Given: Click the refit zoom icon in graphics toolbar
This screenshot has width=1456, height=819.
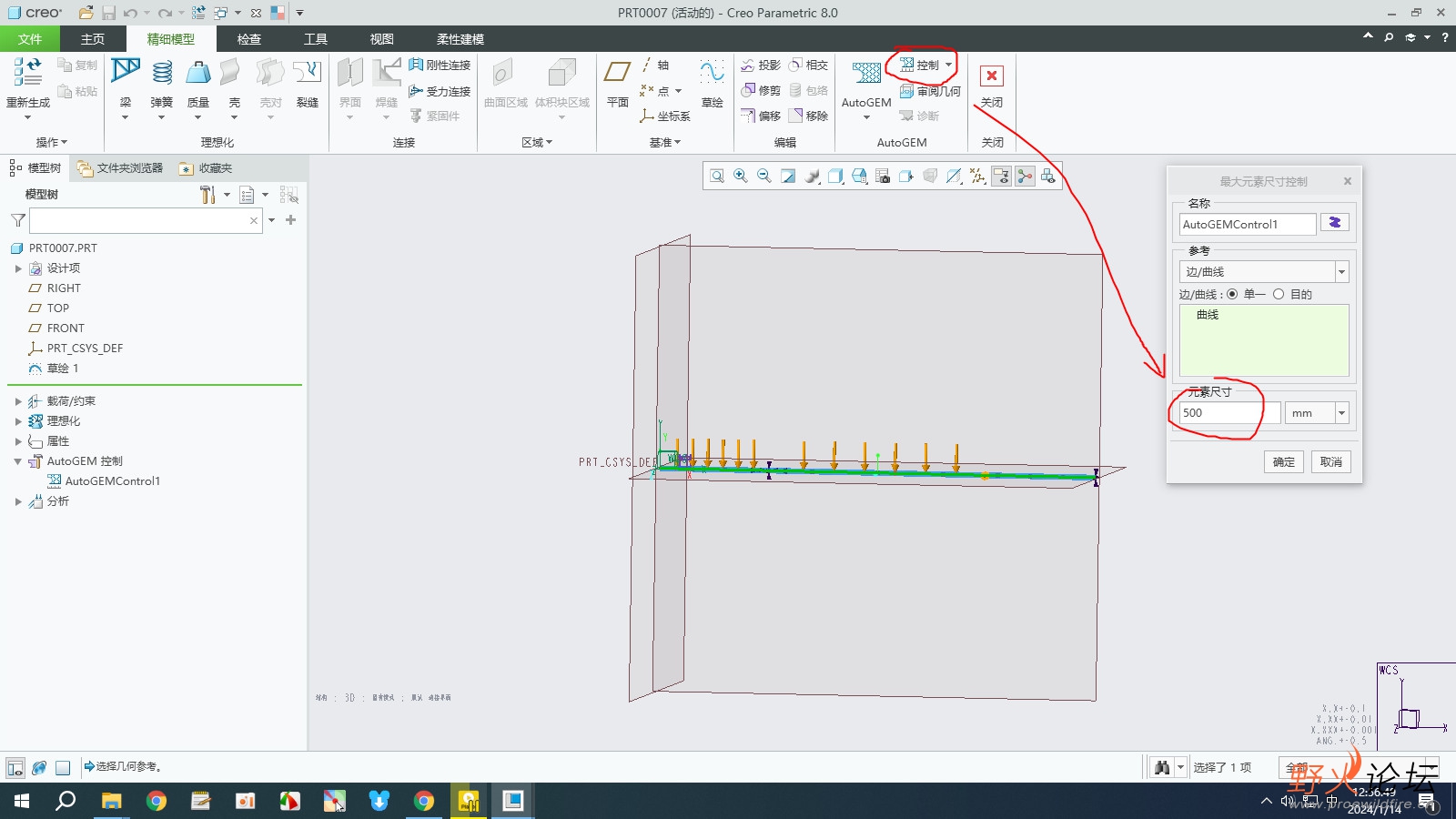Looking at the screenshot, I should (717, 176).
